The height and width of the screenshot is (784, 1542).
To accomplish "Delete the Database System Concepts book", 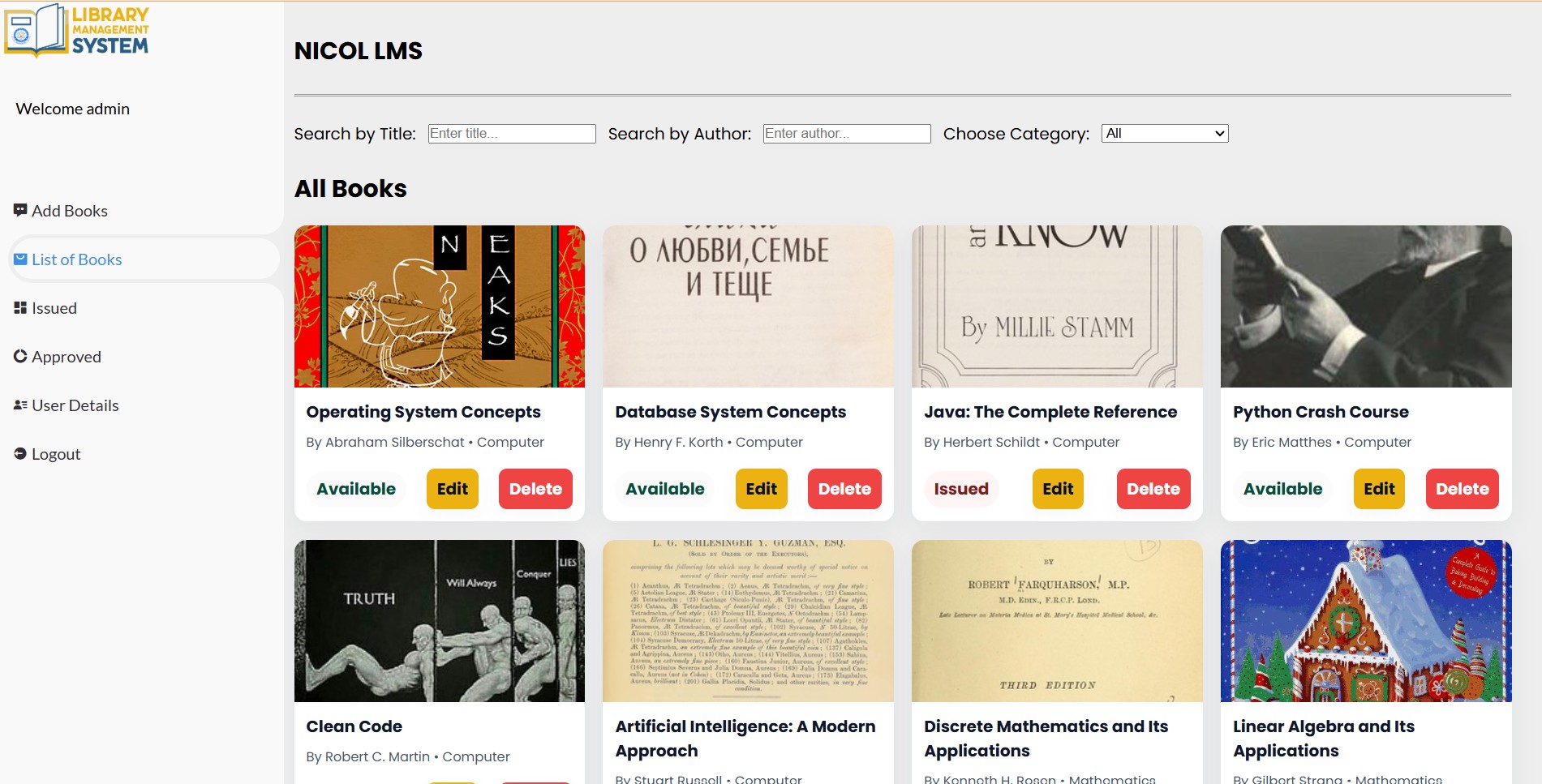I will (x=844, y=488).
